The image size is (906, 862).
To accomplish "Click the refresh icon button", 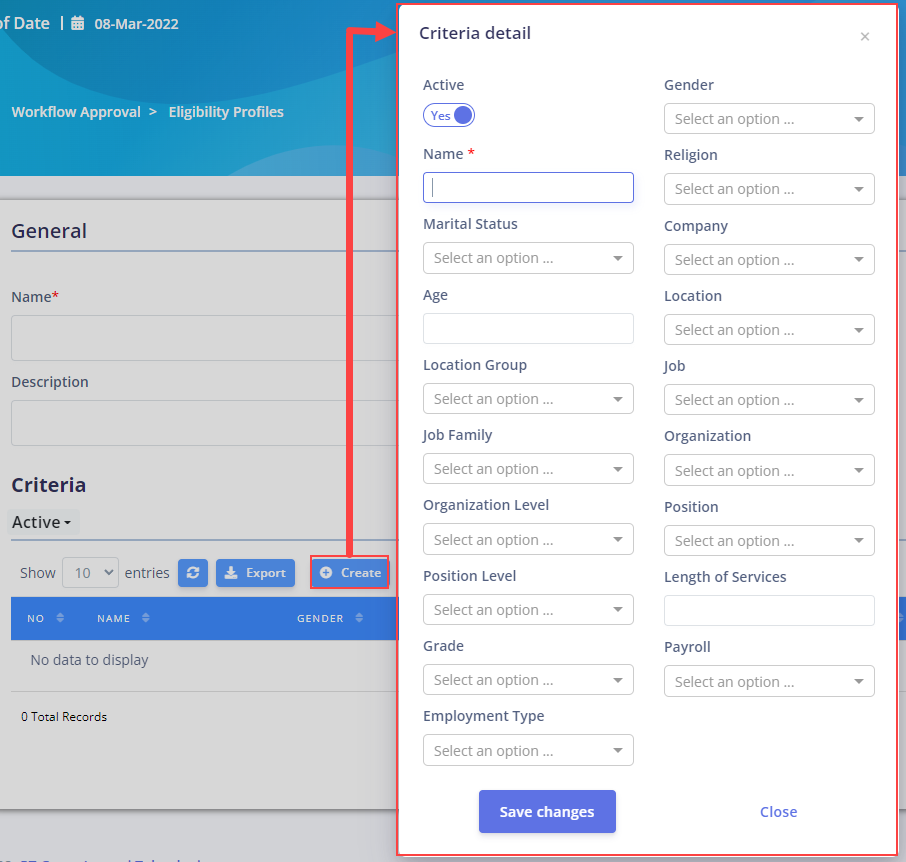I will click(192, 573).
